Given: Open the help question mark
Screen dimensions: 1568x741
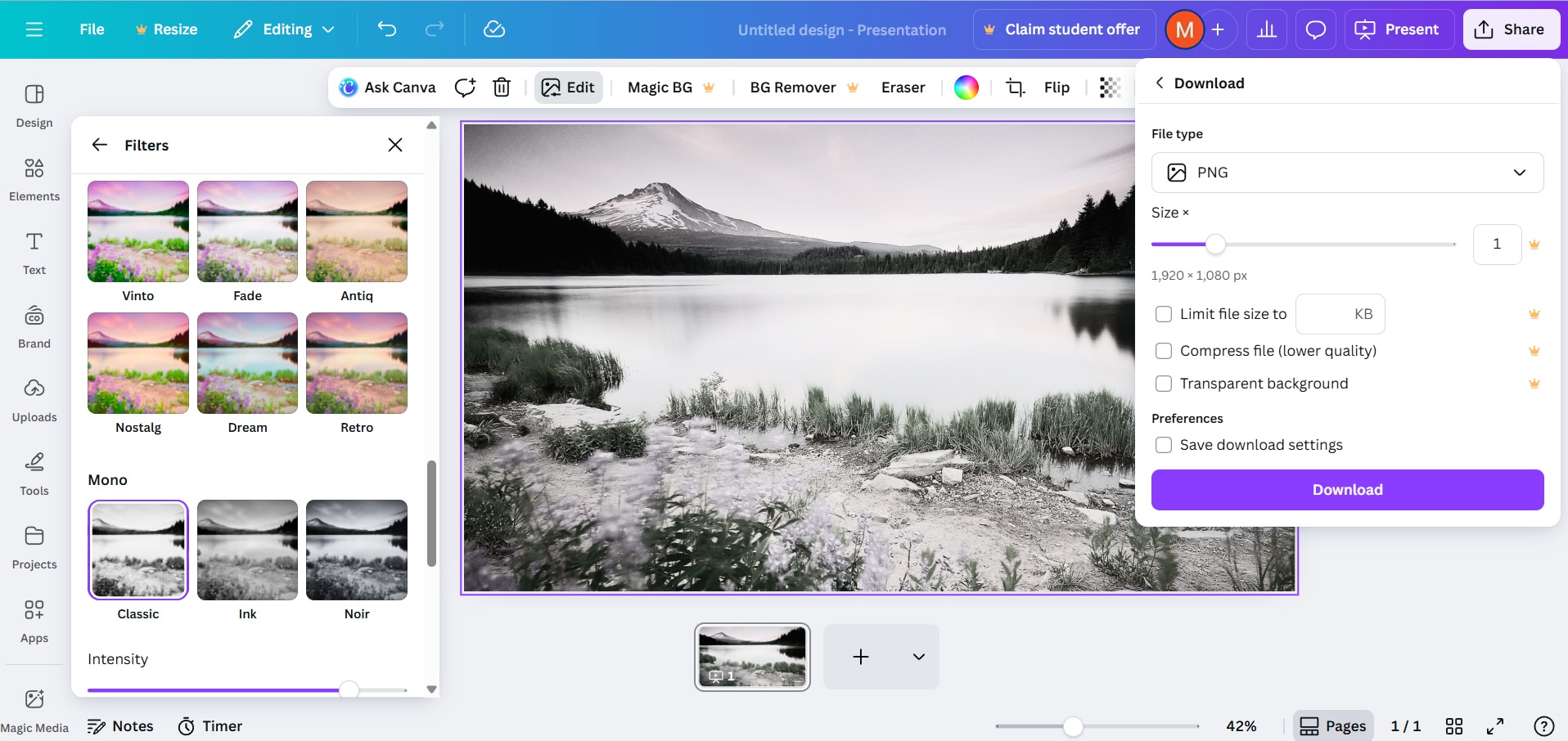Looking at the screenshot, I should pos(1543,726).
